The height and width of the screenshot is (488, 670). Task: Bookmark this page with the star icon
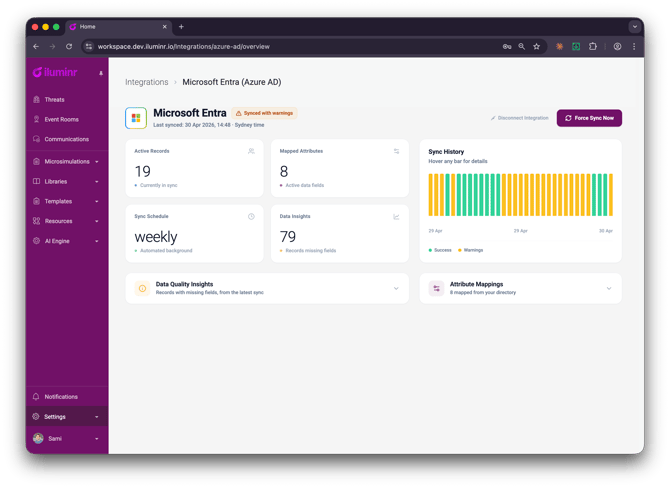(537, 46)
